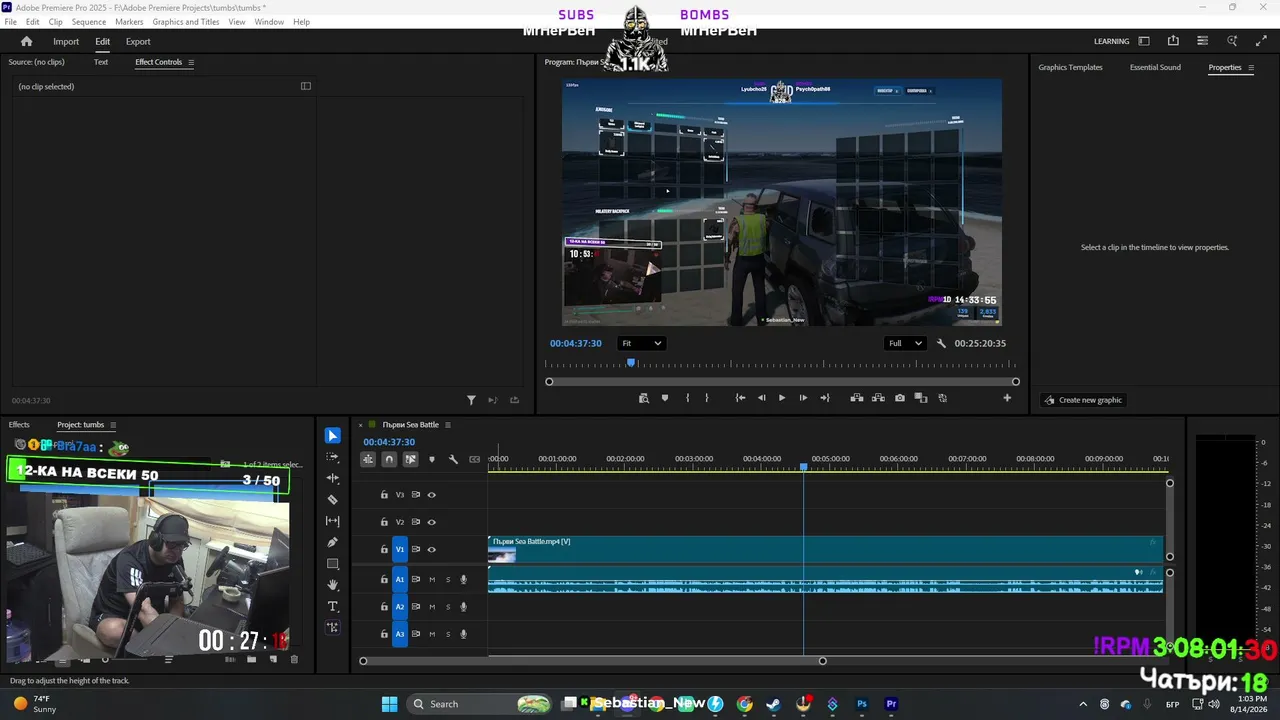Solo audio track A2
This screenshot has height=720, width=1280.
coord(448,607)
